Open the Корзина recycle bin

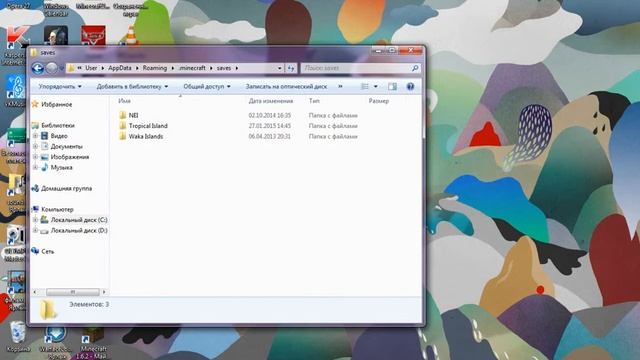click(x=18, y=337)
